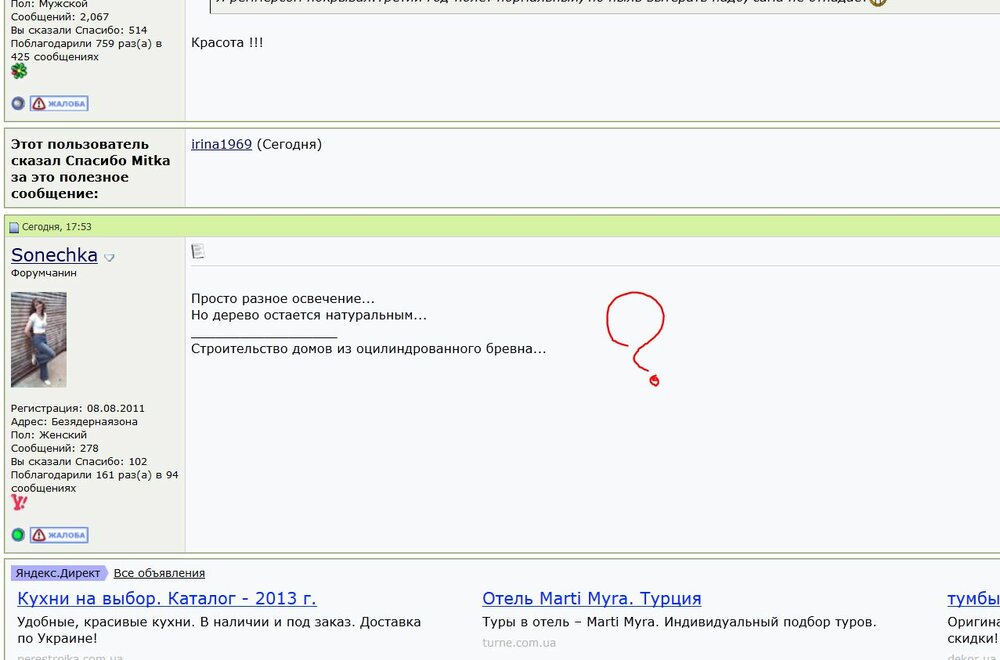
Task: Open Sonechka's avatar photo
Action: click(x=38, y=339)
